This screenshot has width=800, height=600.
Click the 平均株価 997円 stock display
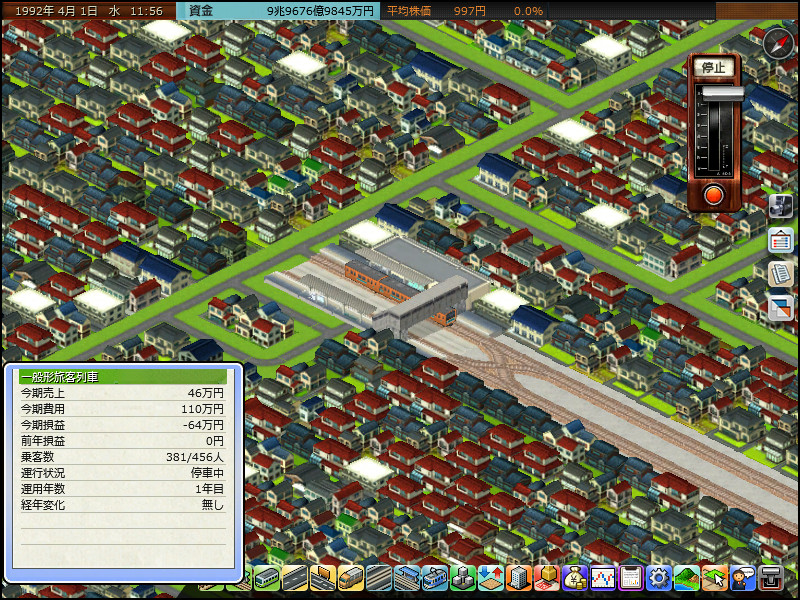(x=436, y=11)
